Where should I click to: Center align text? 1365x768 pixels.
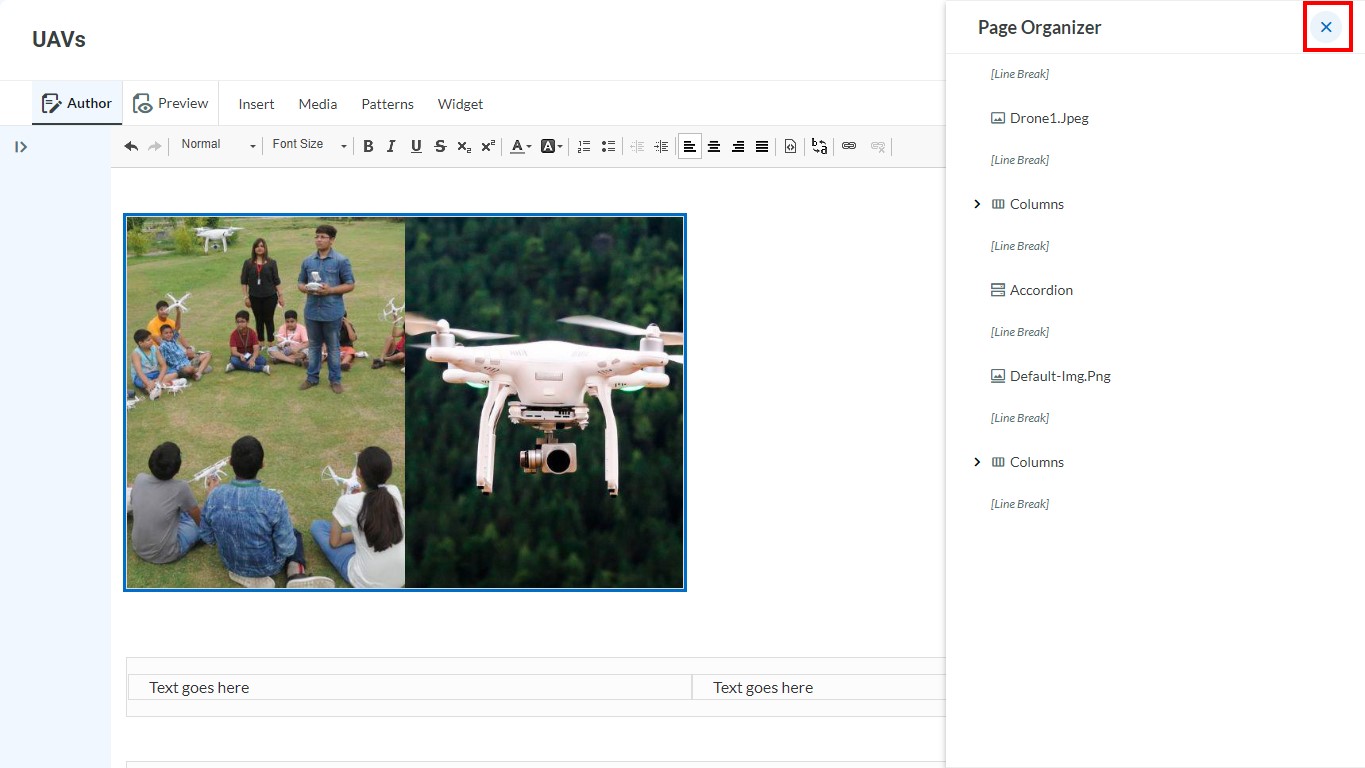pyautogui.click(x=714, y=146)
